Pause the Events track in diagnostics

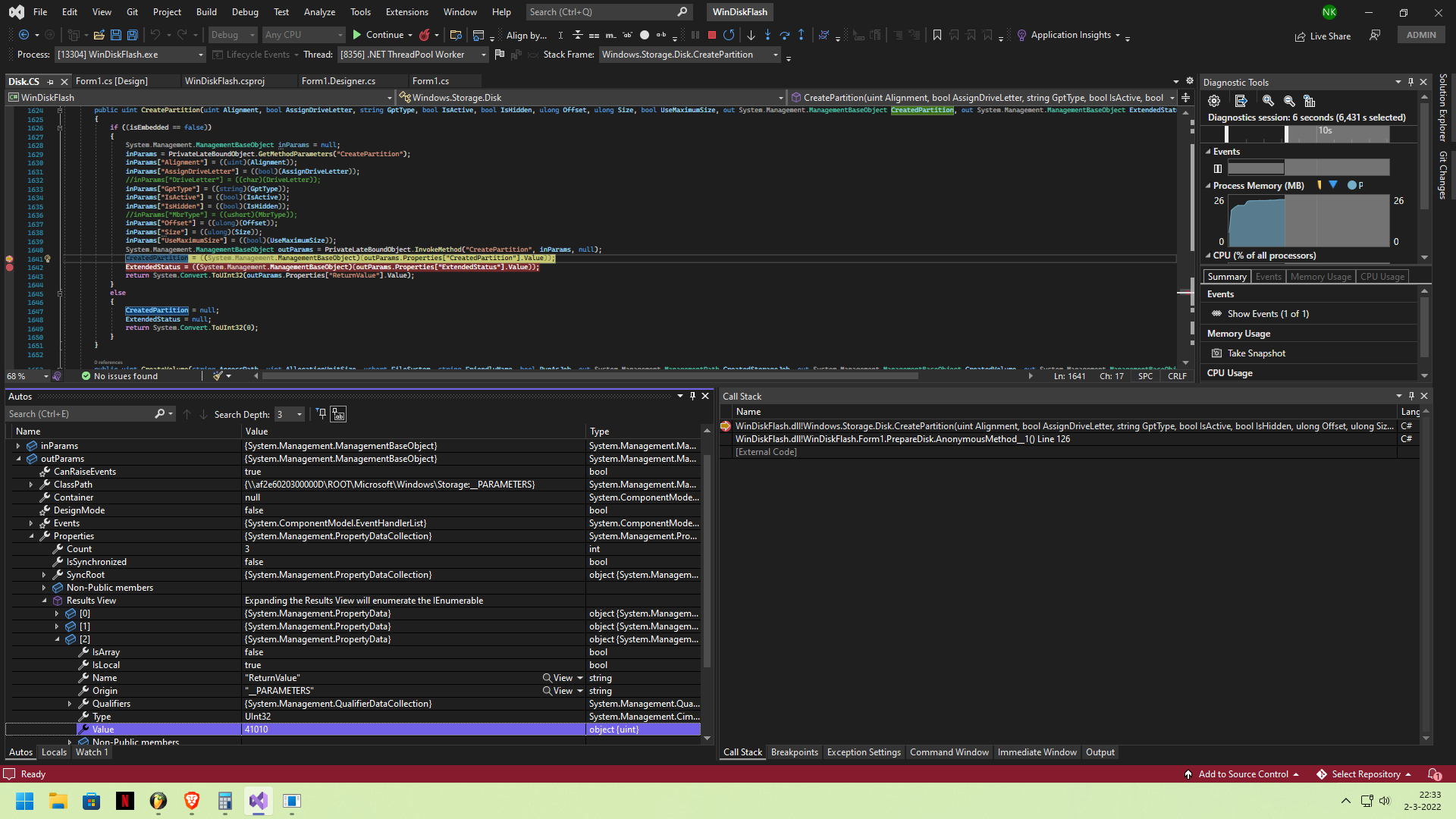click(x=1218, y=168)
